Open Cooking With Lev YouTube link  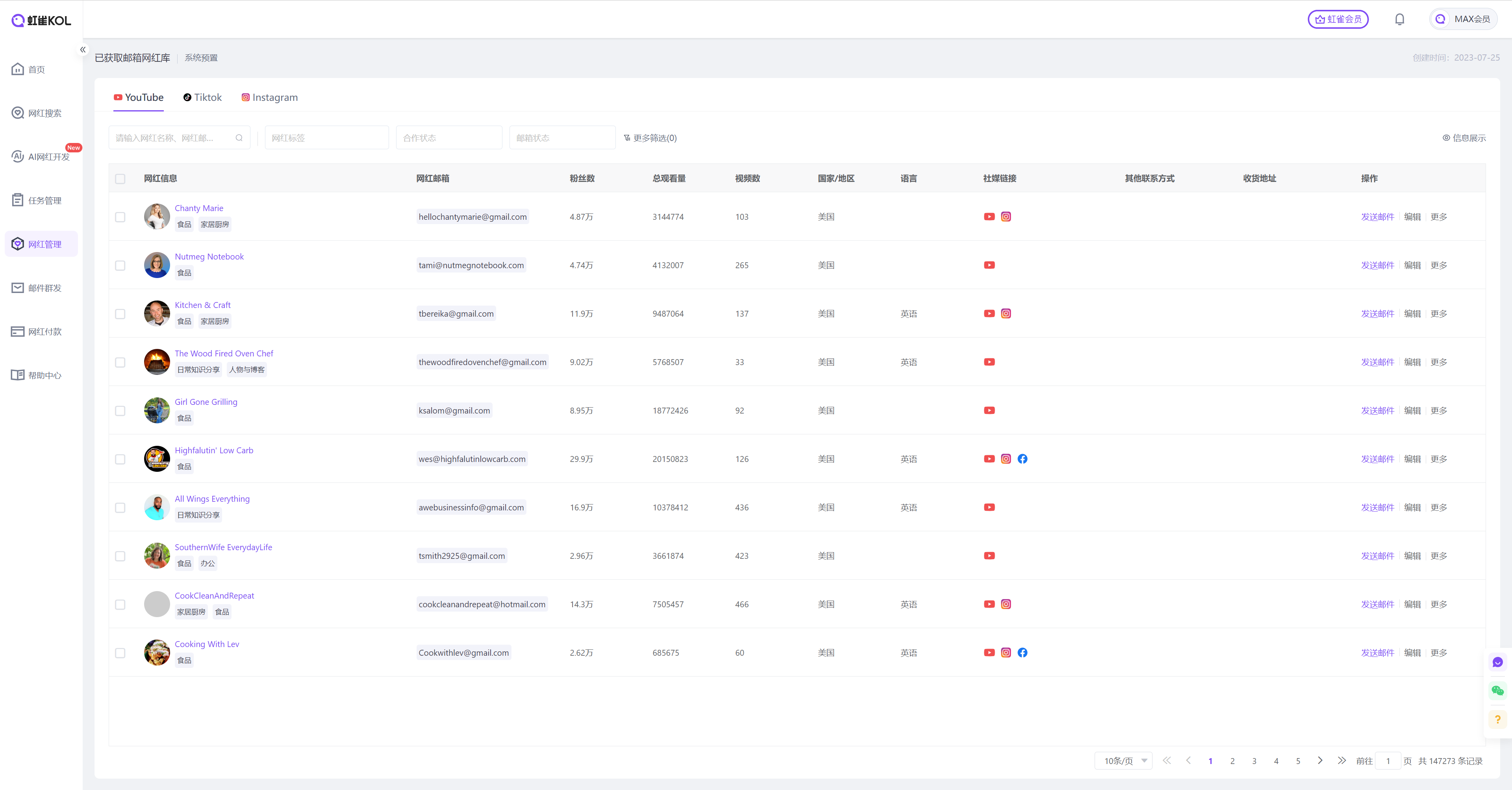[989, 653]
